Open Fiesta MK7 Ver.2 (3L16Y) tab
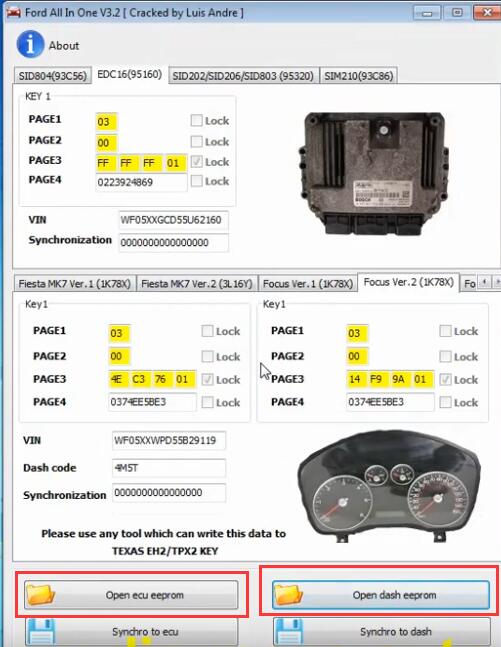Viewport: 501px width, 647px height. tap(196, 284)
